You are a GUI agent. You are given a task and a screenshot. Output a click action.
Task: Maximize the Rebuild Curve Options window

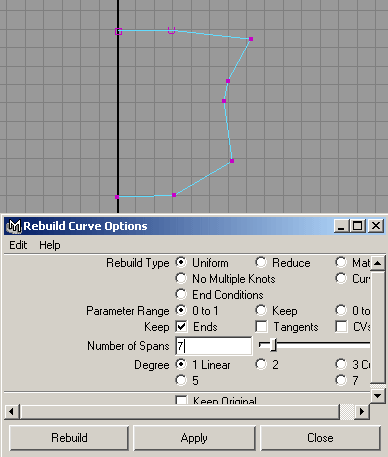pyautogui.click(x=358, y=226)
